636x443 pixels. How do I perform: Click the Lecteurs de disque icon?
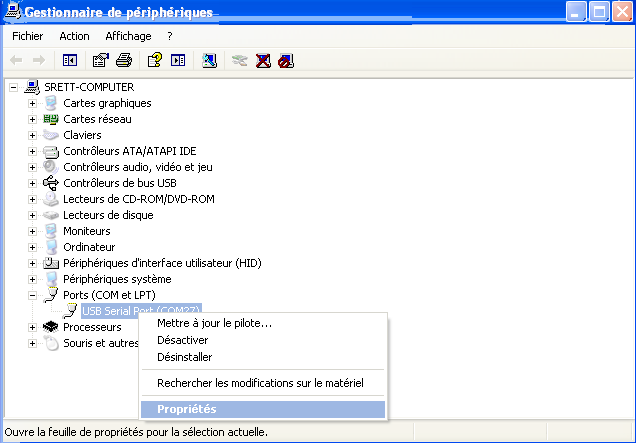click(x=51, y=215)
